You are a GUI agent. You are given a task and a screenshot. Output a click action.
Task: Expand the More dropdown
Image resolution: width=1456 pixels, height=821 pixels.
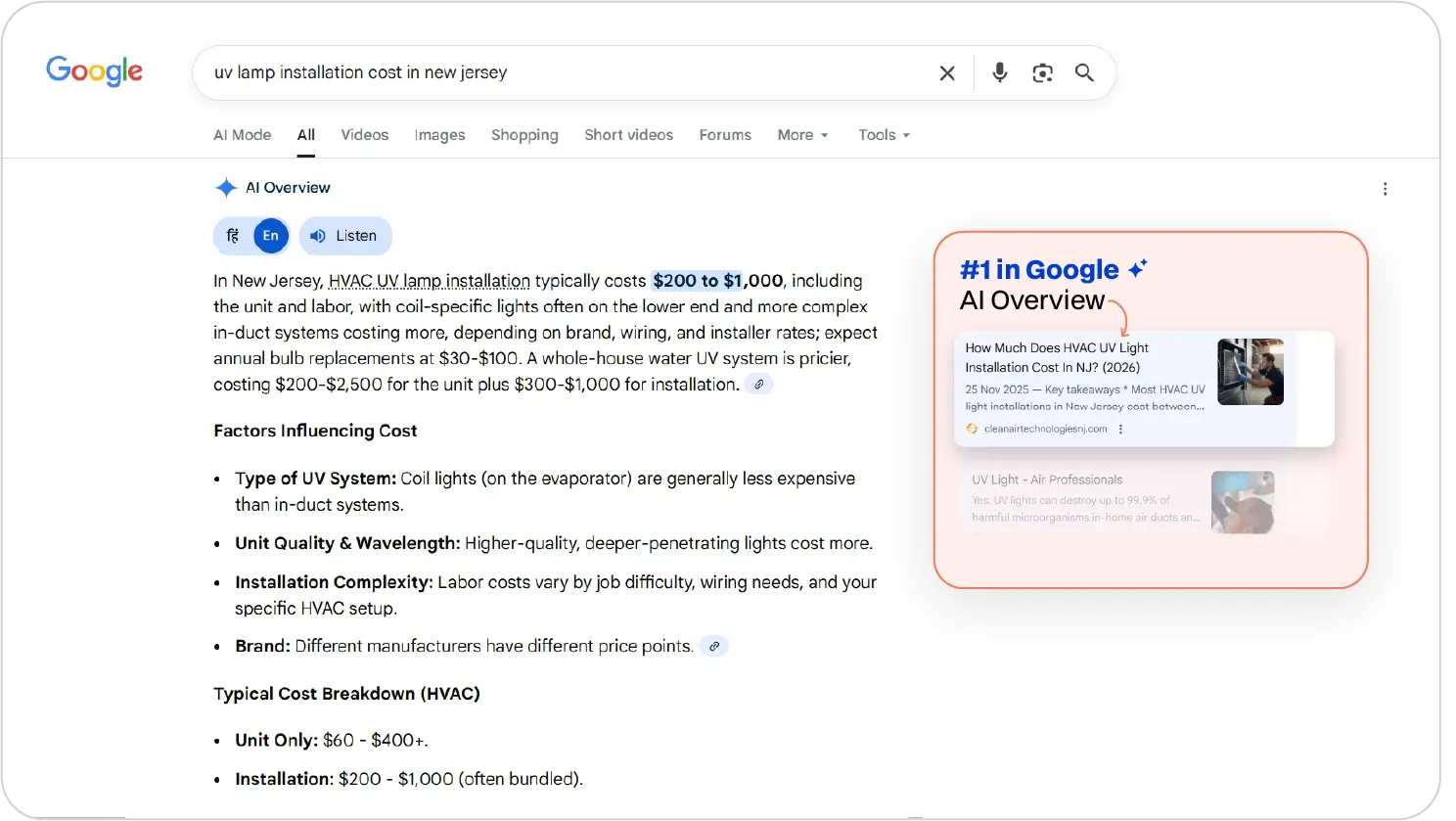(x=802, y=135)
